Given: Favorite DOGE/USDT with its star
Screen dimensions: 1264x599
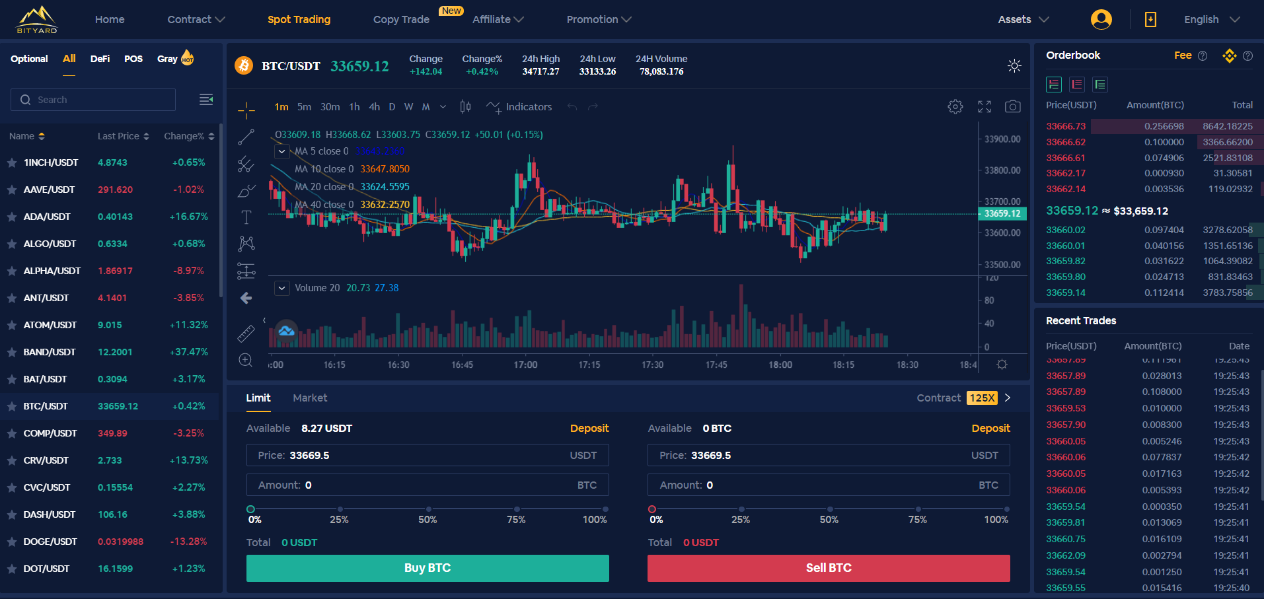Looking at the screenshot, I should pos(12,542).
